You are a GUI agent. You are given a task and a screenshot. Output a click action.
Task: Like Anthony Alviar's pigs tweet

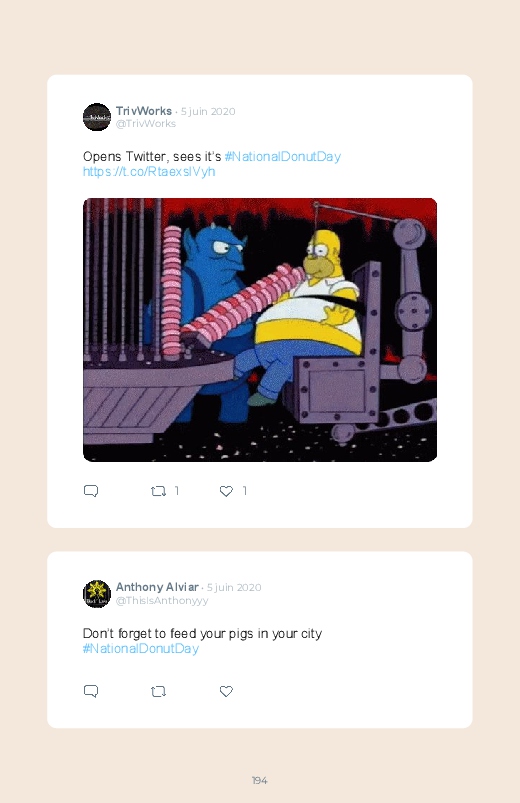pos(226,691)
